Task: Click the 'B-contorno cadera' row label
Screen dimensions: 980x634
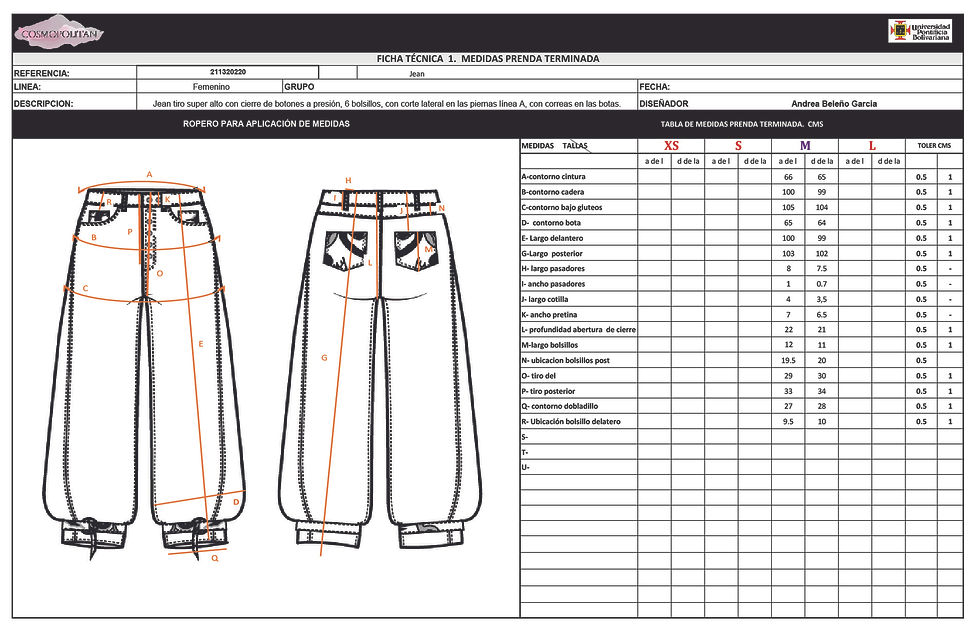Action: tap(552, 192)
